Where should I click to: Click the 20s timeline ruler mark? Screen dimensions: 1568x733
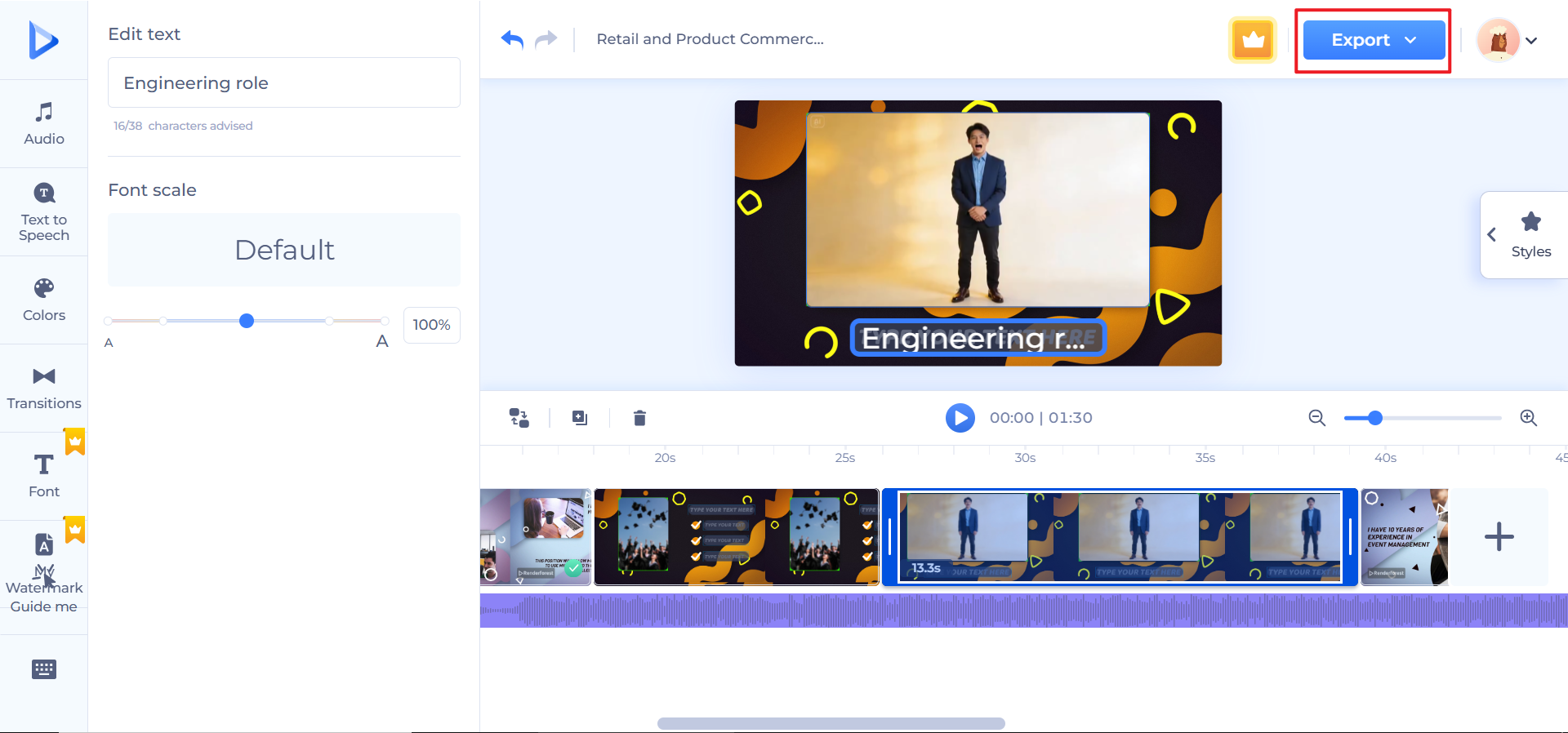click(665, 458)
